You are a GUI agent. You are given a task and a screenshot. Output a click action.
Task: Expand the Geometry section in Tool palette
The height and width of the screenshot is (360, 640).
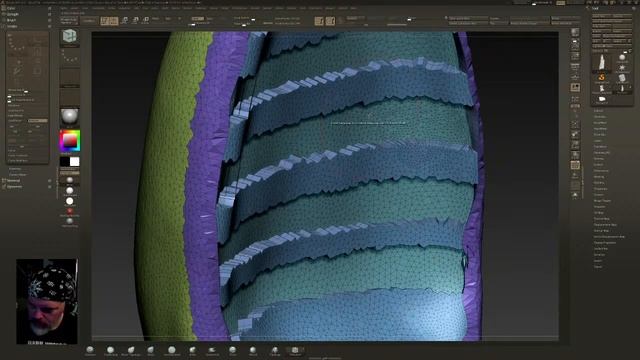(600, 117)
